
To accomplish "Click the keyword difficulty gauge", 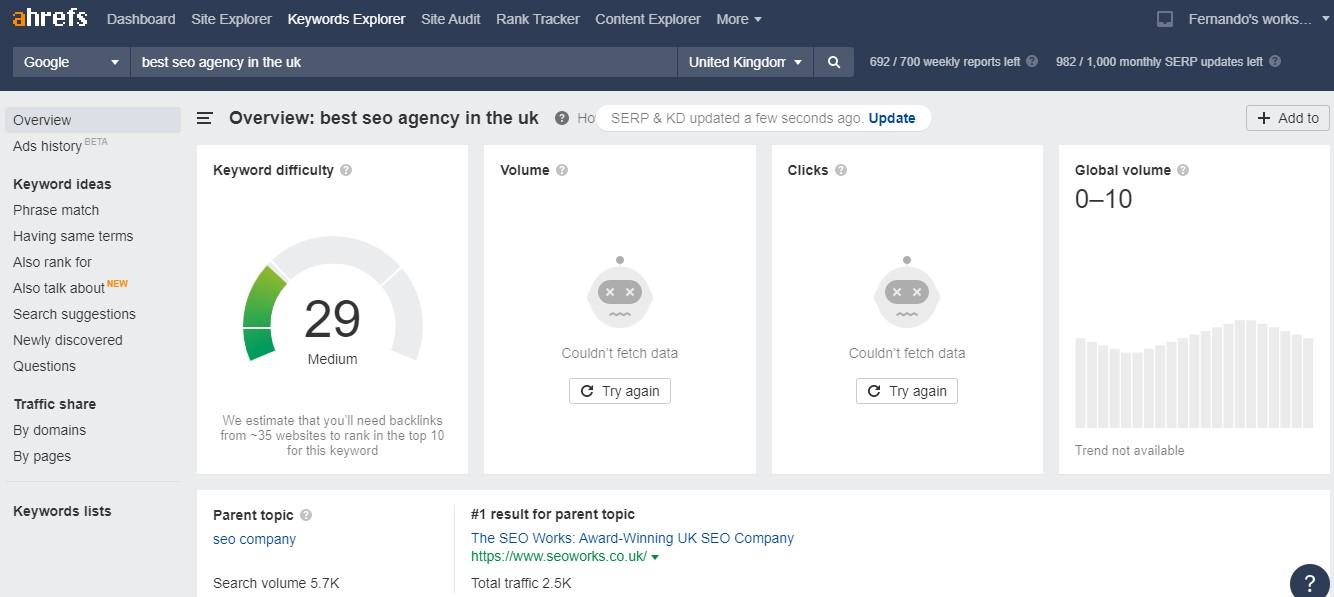I will pyautogui.click(x=332, y=300).
